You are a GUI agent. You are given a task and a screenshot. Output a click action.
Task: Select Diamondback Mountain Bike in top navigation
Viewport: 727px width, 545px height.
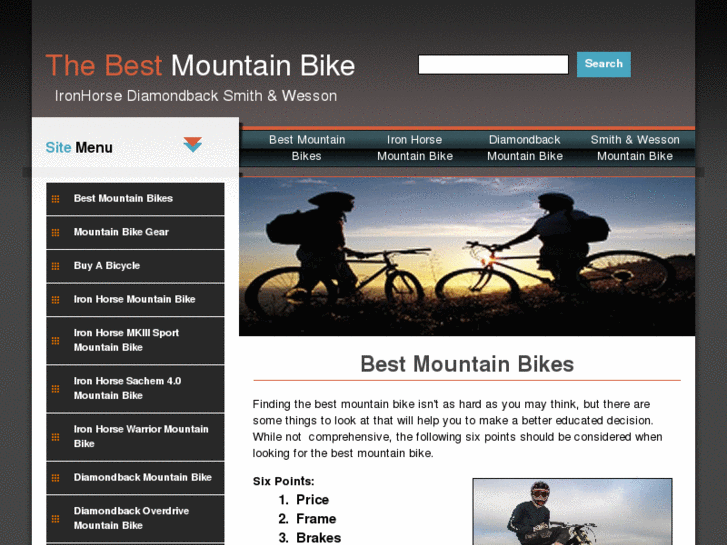pos(525,148)
